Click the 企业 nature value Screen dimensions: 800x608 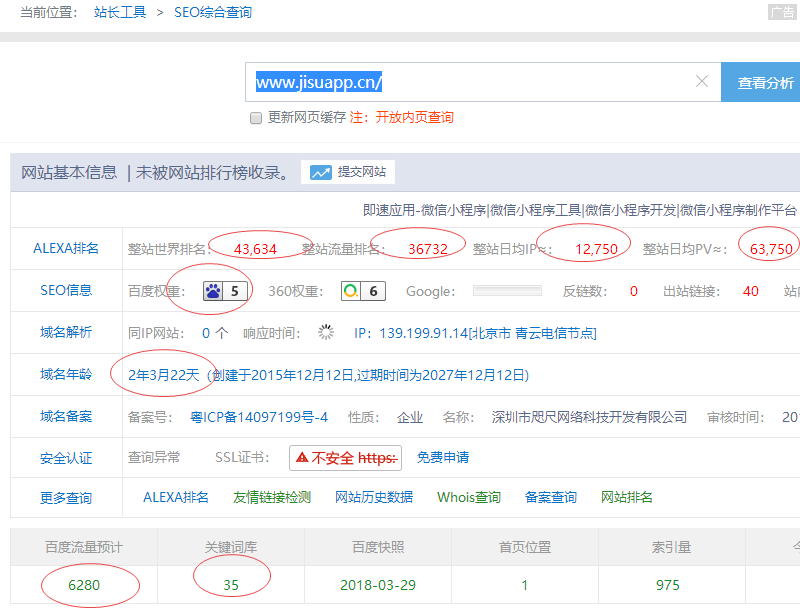[410, 417]
